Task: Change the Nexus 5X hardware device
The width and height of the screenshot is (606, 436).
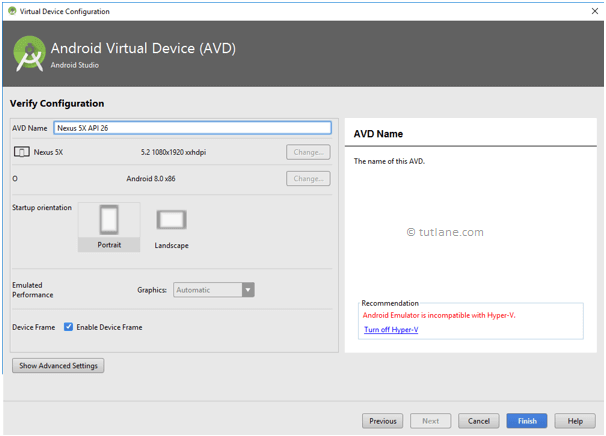Action: [x=308, y=152]
